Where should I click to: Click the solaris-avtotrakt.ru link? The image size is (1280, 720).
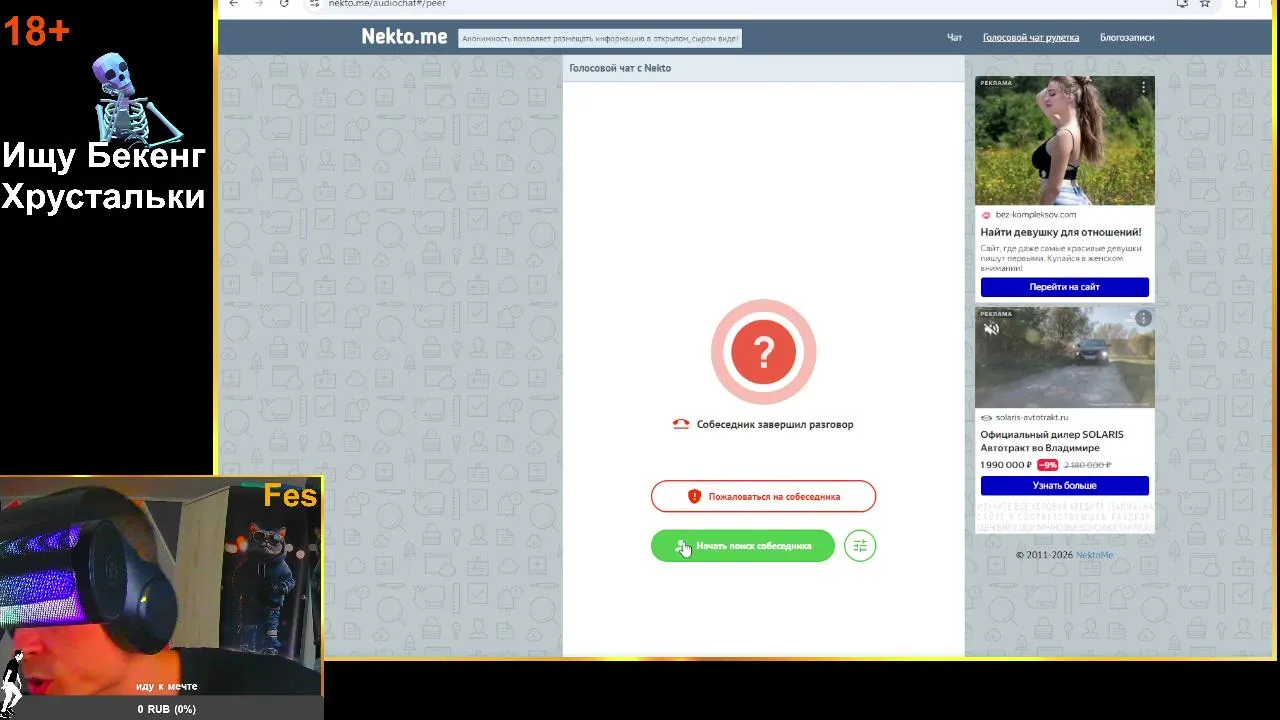1031,418
